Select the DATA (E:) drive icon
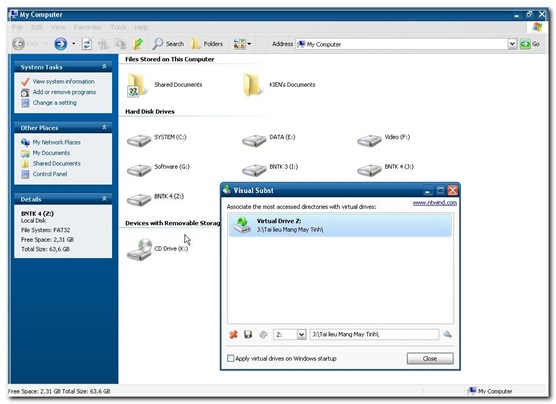The image size is (556, 404). pos(254,140)
